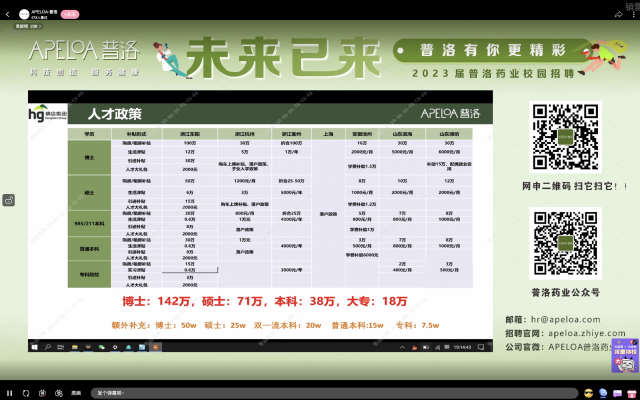Viewport: 640px width, 400px height.
Task: Click the red summary line starting 博士：142万
Action: tap(265, 301)
